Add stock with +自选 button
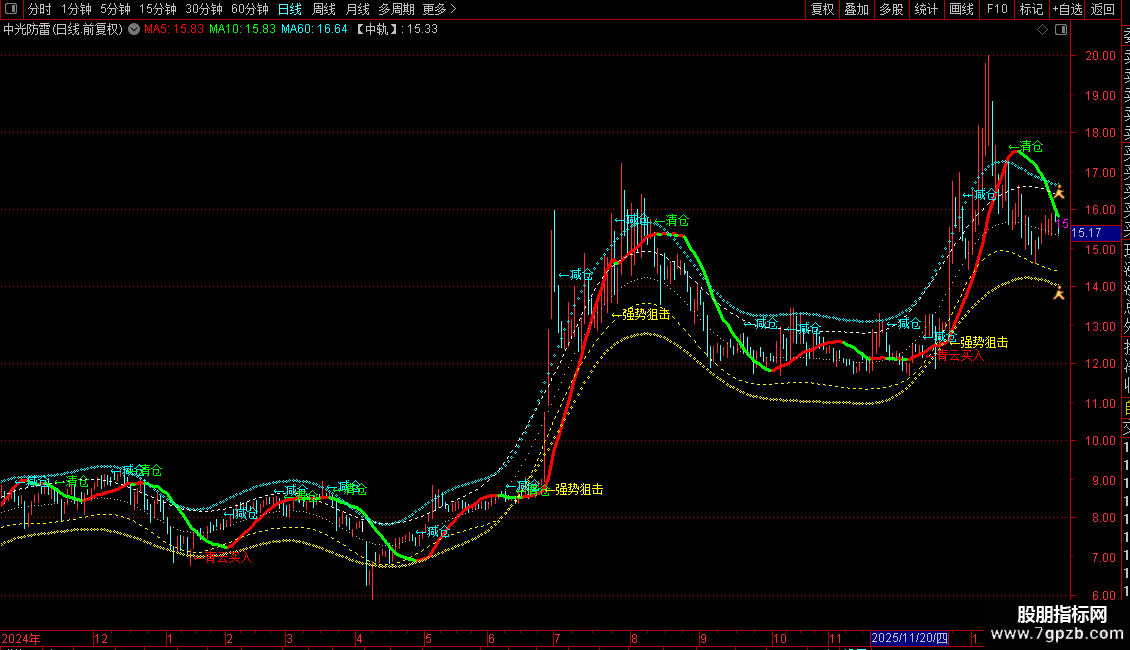This screenshot has height=650, width=1130. [1067, 9]
